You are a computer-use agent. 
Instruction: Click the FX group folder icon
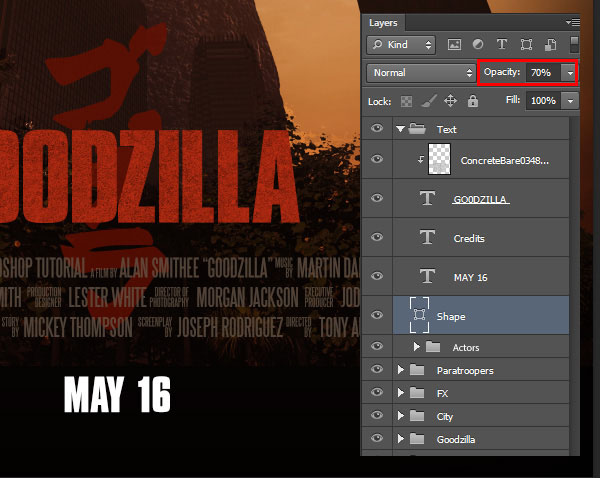click(x=417, y=393)
